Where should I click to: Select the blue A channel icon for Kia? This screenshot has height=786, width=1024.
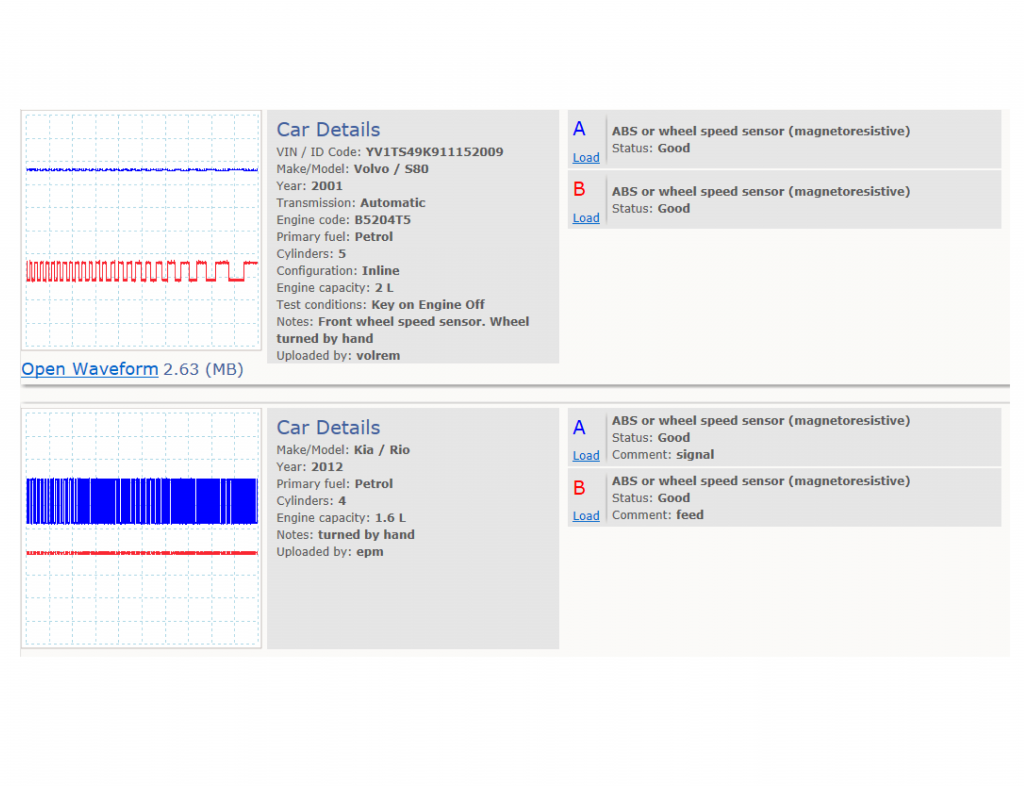[x=579, y=428]
